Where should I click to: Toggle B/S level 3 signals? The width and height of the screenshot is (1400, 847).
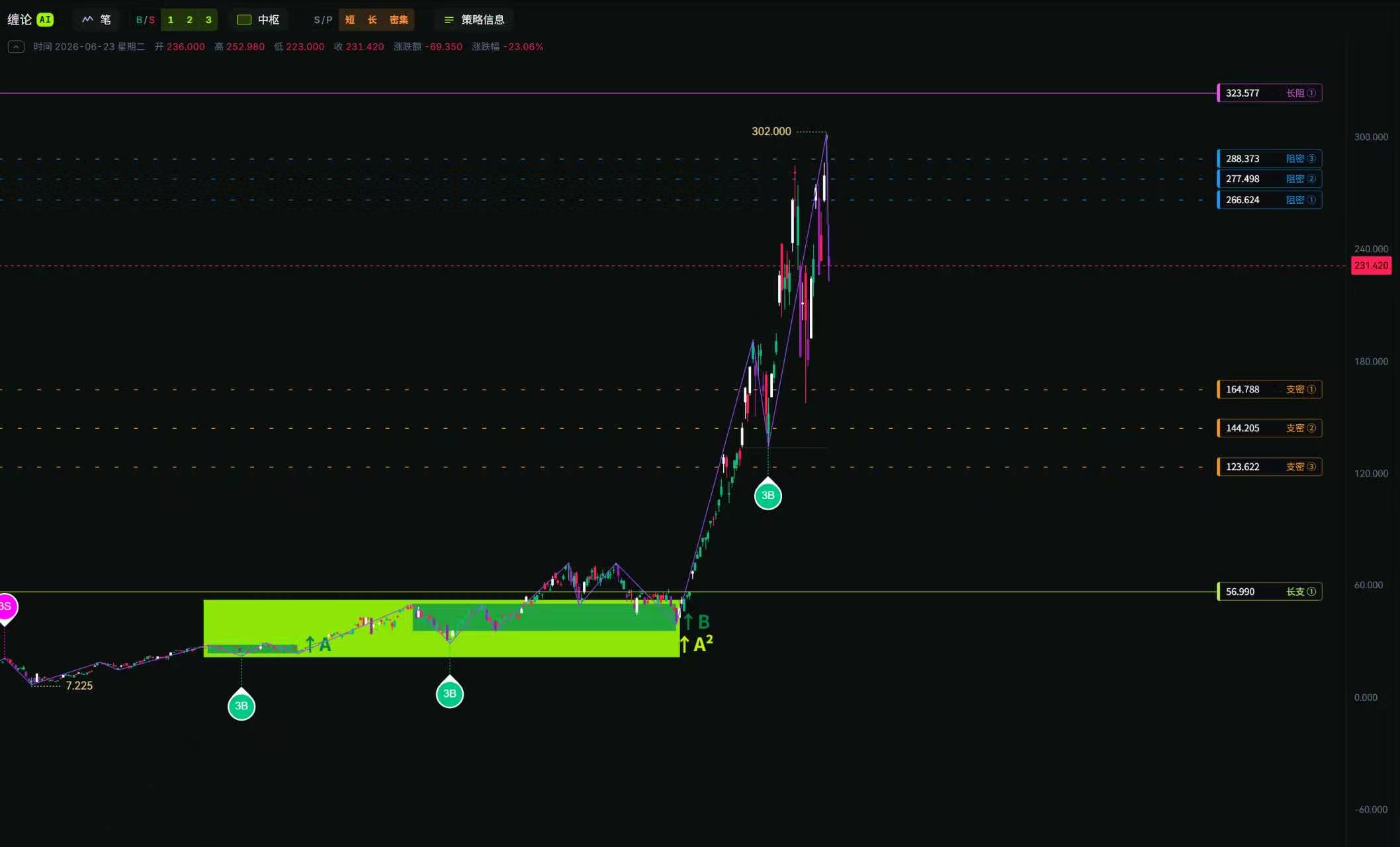point(208,20)
